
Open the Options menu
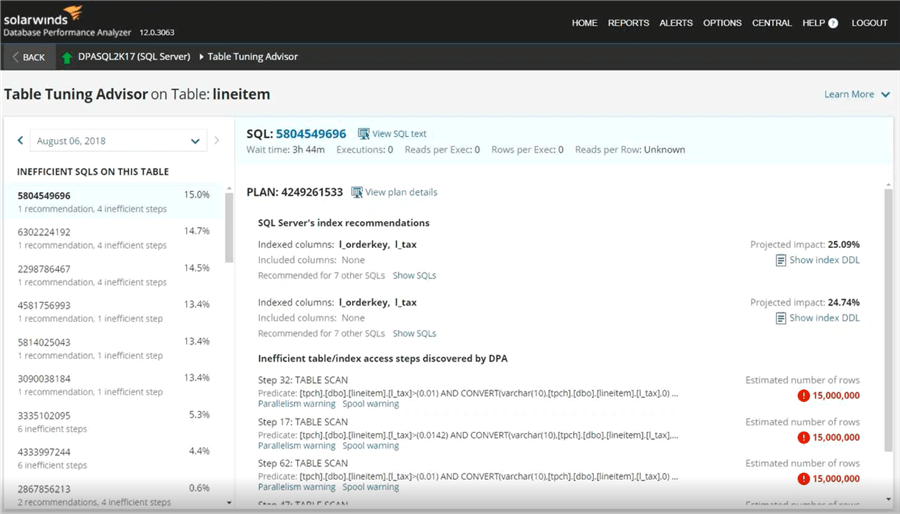(722, 23)
